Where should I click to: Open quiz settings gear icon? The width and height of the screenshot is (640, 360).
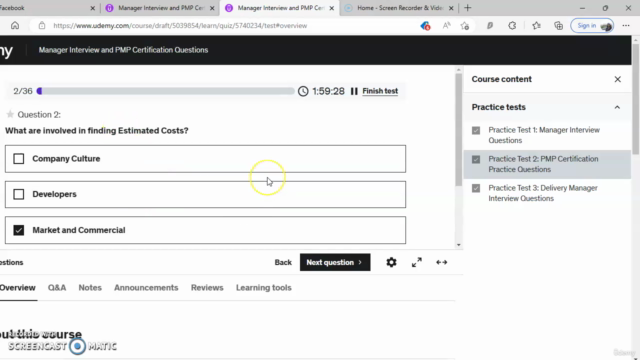pyautogui.click(x=391, y=262)
